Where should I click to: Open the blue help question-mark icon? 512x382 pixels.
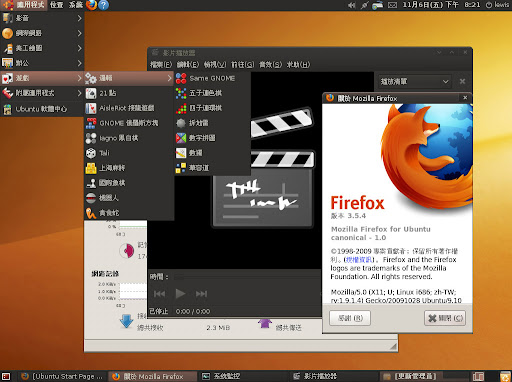pos(104,5)
